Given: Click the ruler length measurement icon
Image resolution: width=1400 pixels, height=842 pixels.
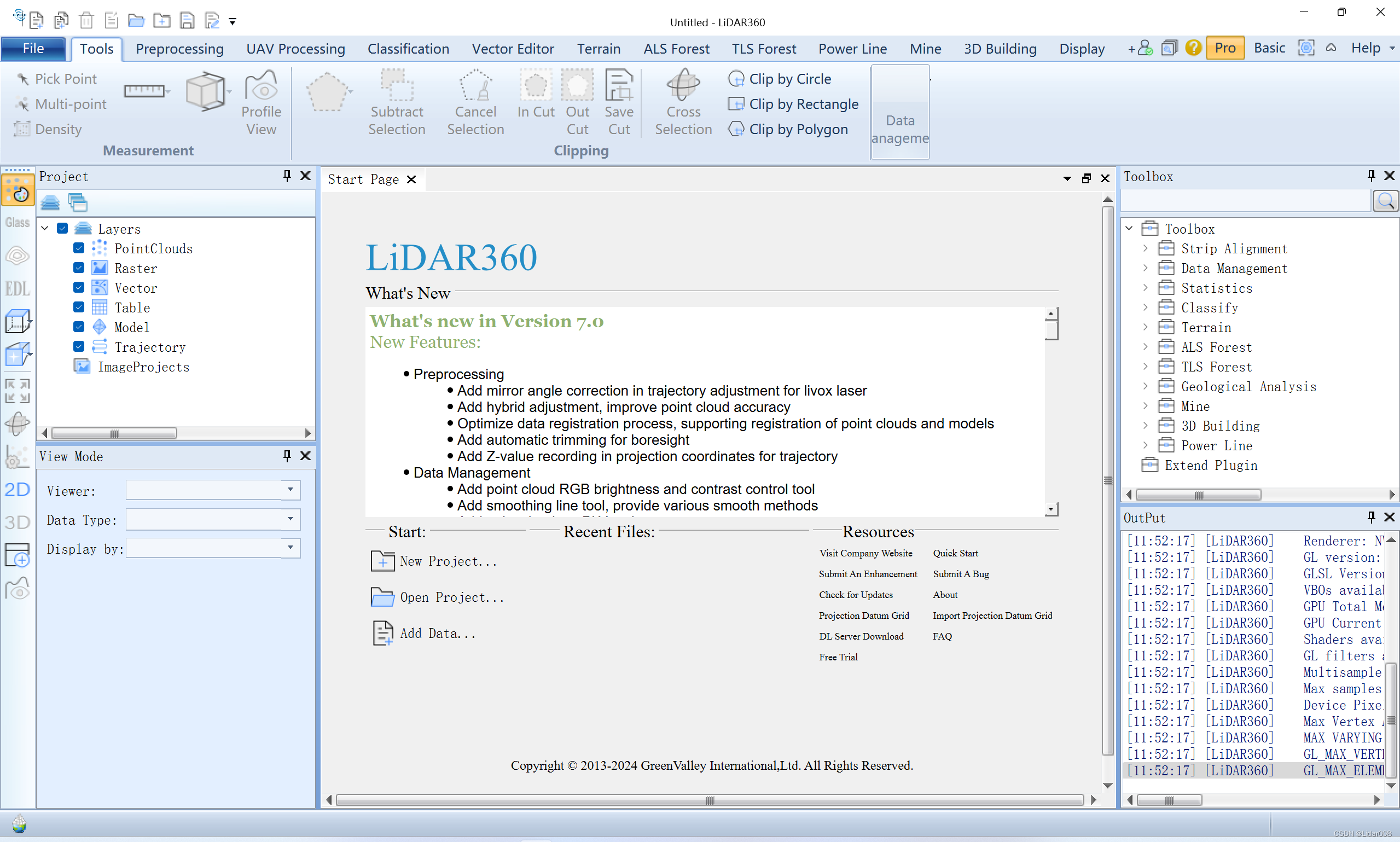Looking at the screenshot, I should (x=144, y=90).
